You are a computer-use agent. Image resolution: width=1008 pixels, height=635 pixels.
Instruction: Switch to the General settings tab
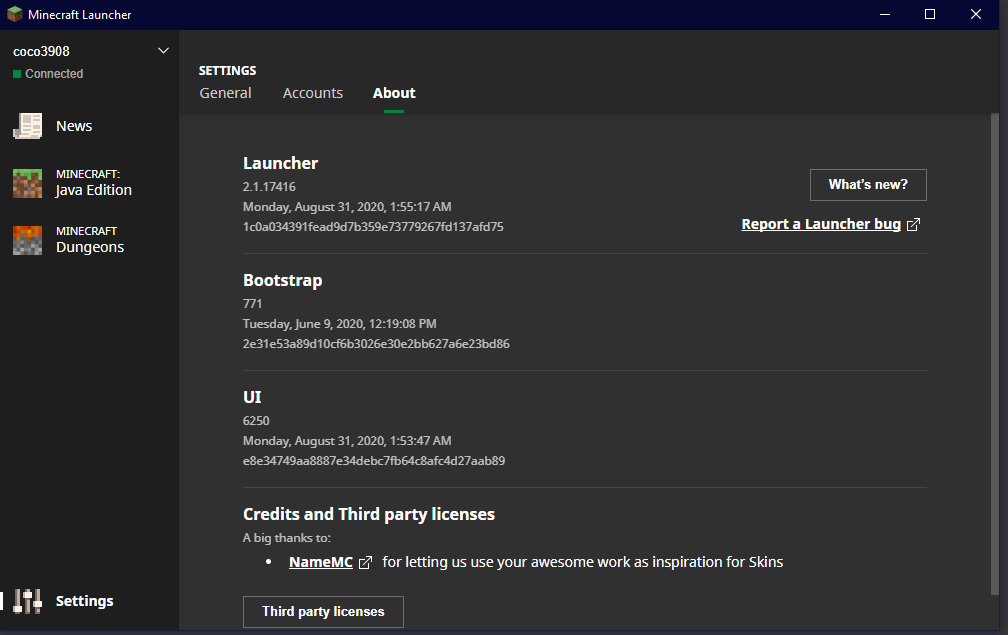point(225,93)
